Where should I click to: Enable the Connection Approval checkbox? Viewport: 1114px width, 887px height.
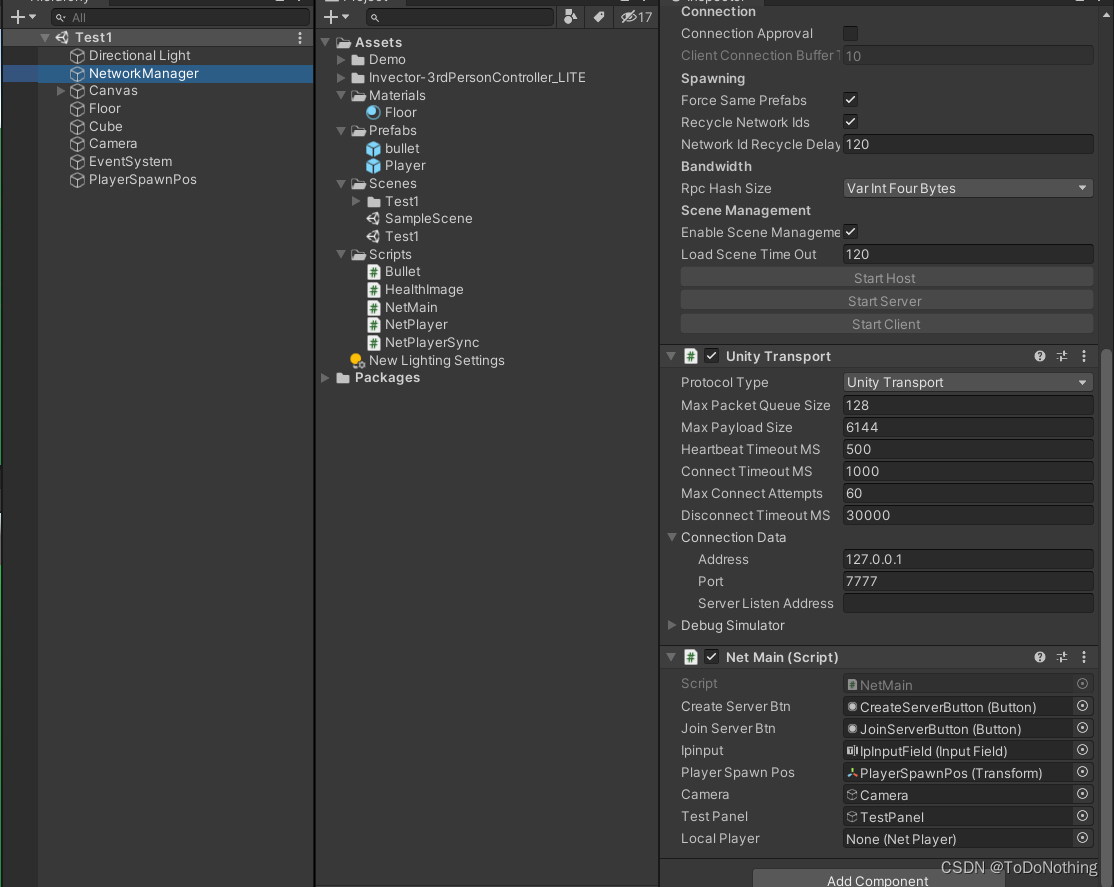pos(850,33)
